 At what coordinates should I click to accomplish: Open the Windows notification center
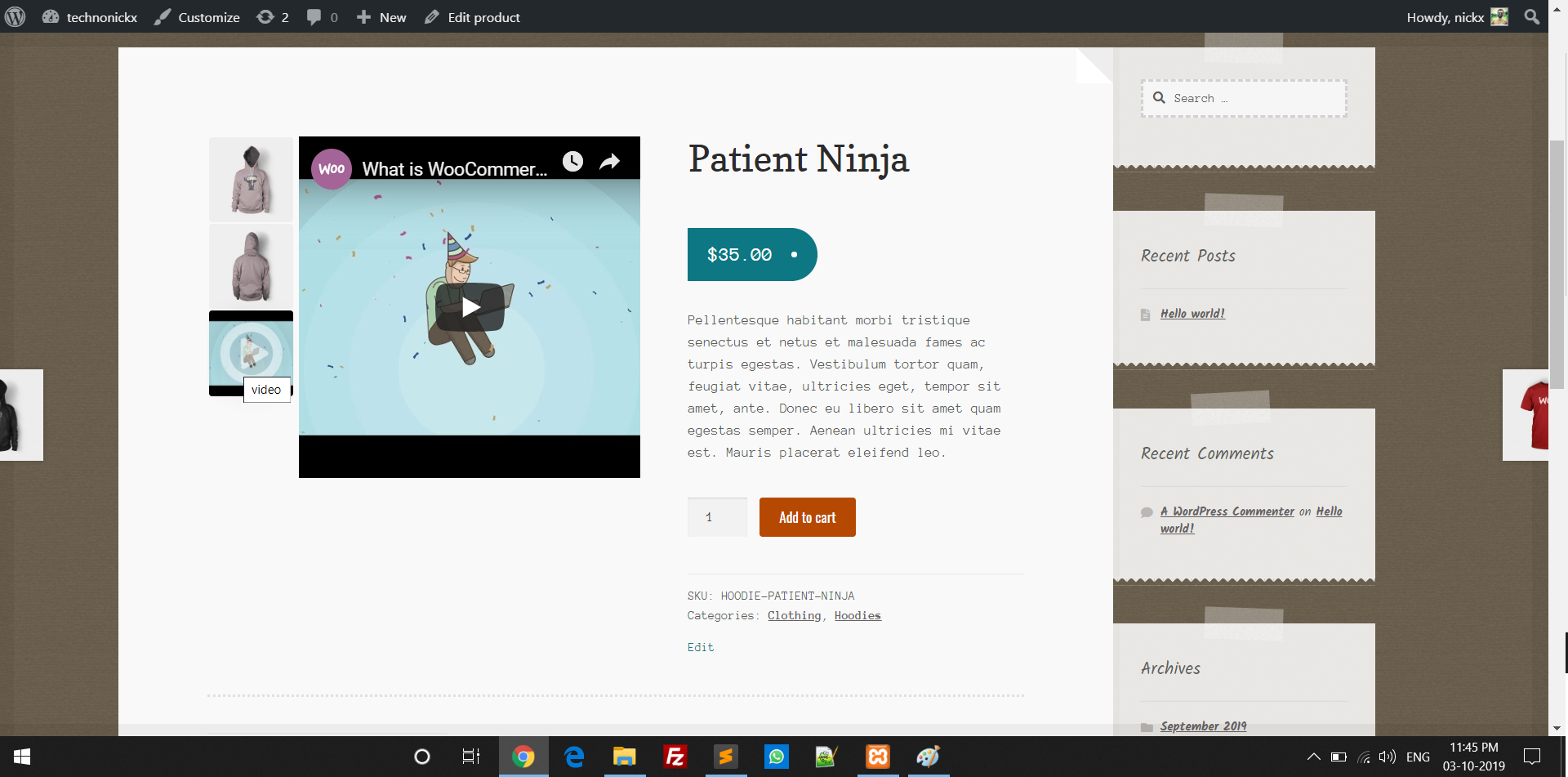(x=1532, y=757)
